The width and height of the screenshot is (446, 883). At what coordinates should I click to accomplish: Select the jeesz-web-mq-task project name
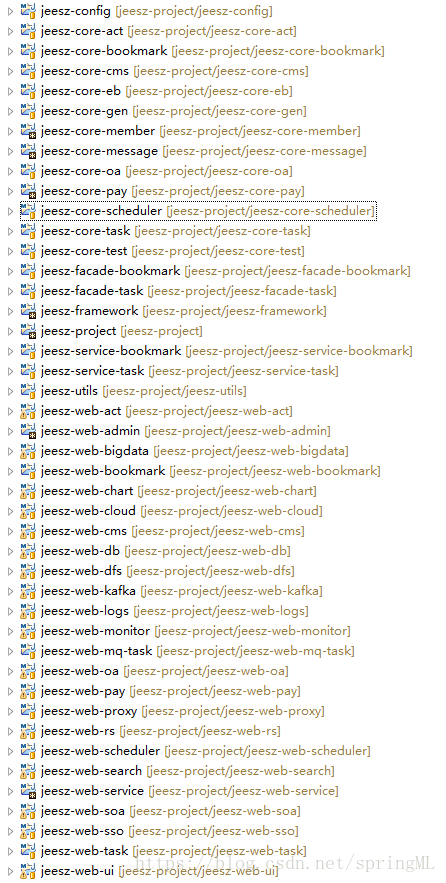[96, 650]
